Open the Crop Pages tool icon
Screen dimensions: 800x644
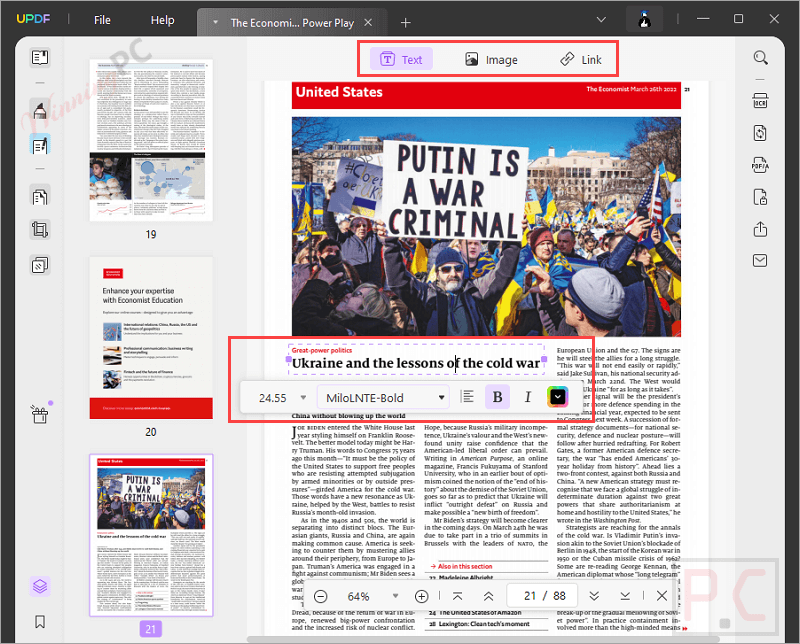(40, 230)
